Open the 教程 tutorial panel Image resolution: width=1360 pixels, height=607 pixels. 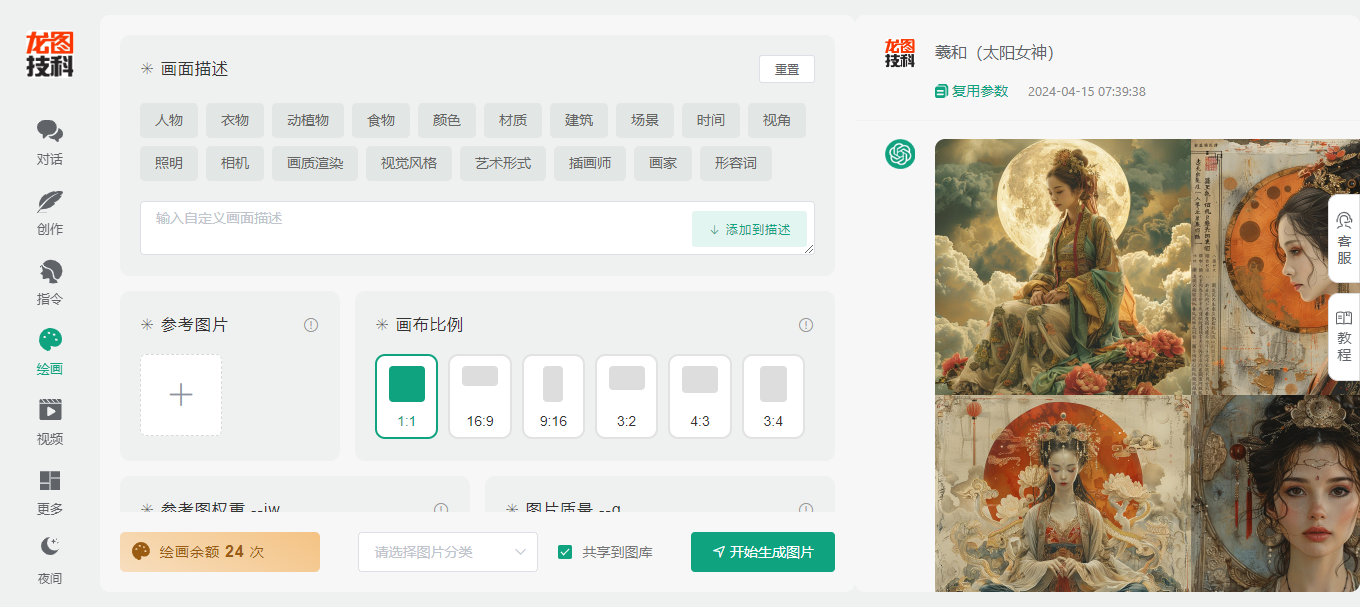tap(1344, 337)
